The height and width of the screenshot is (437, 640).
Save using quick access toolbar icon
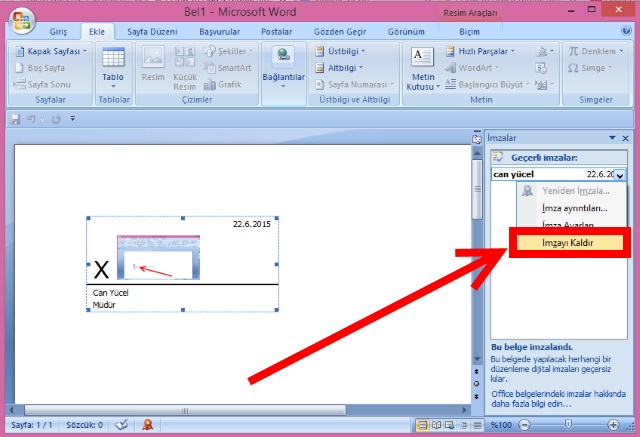point(16,119)
